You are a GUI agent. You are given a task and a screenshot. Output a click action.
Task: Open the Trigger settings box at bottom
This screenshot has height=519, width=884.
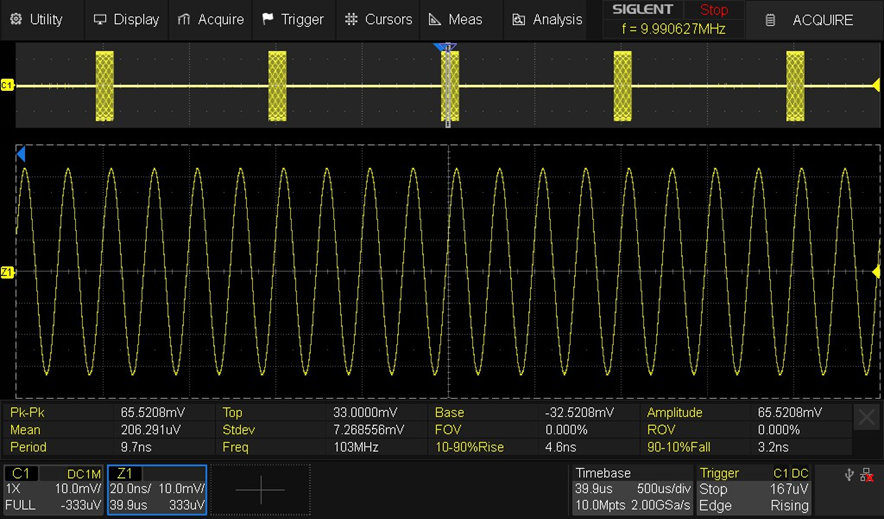tap(754, 489)
